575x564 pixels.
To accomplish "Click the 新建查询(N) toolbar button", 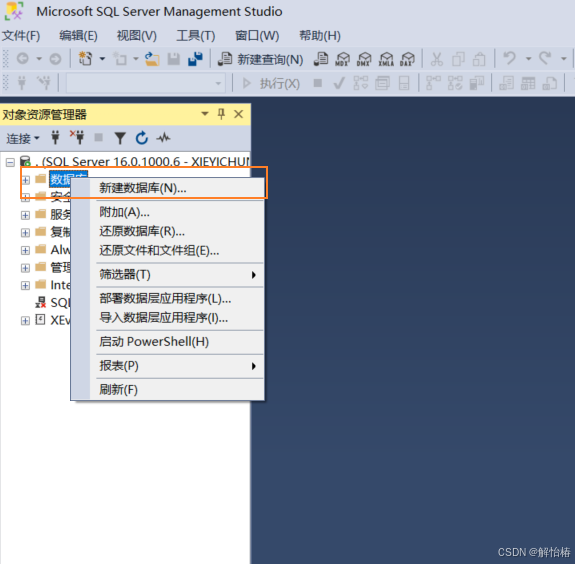I will click(260, 59).
